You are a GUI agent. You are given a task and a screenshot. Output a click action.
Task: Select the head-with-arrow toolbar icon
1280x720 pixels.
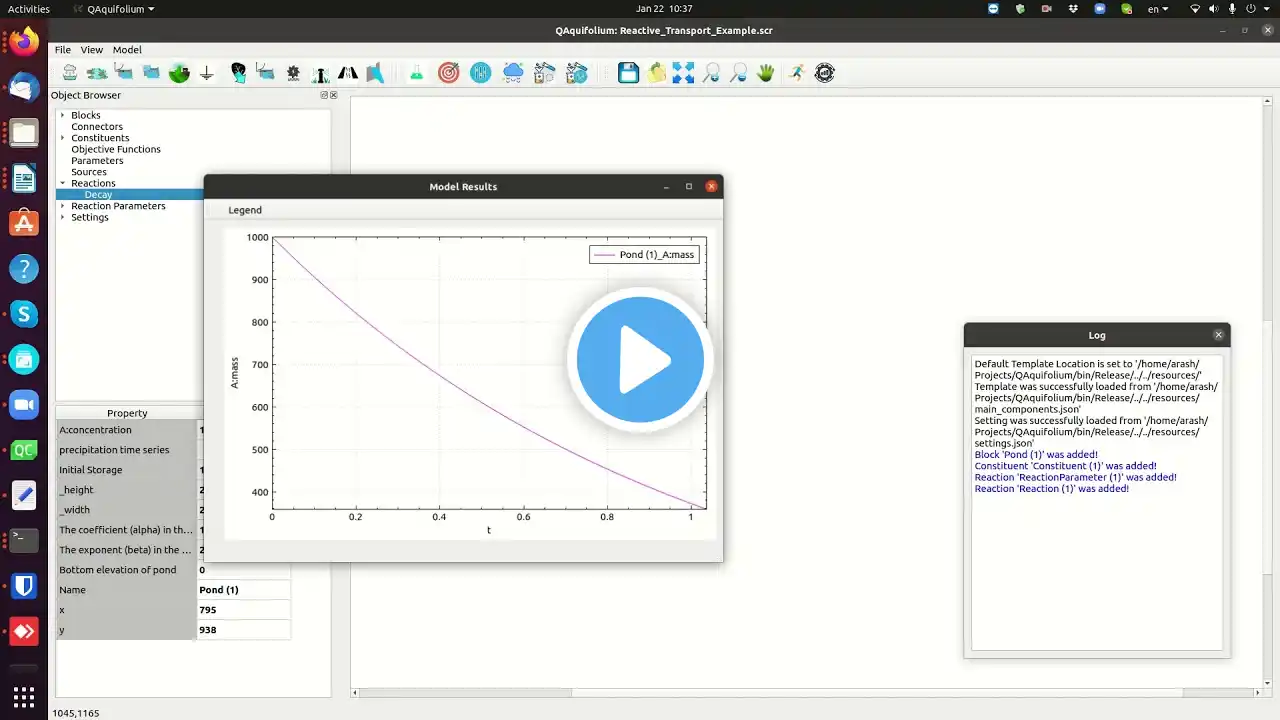point(238,72)
